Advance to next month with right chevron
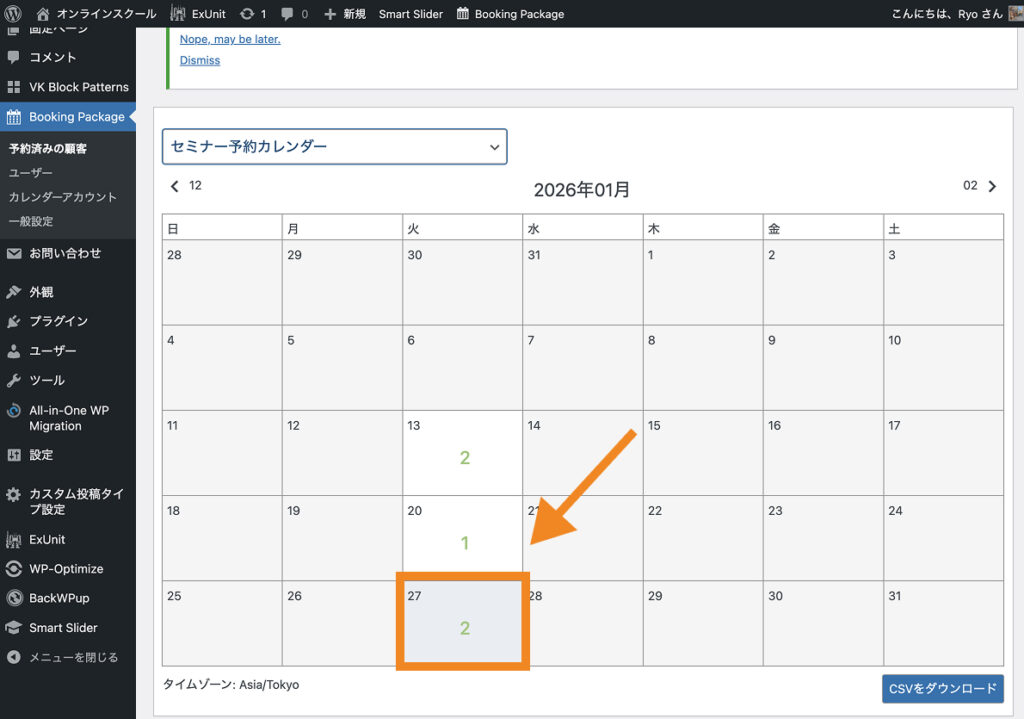Viewport: 1024px width, 719px height. coord(992,186)
